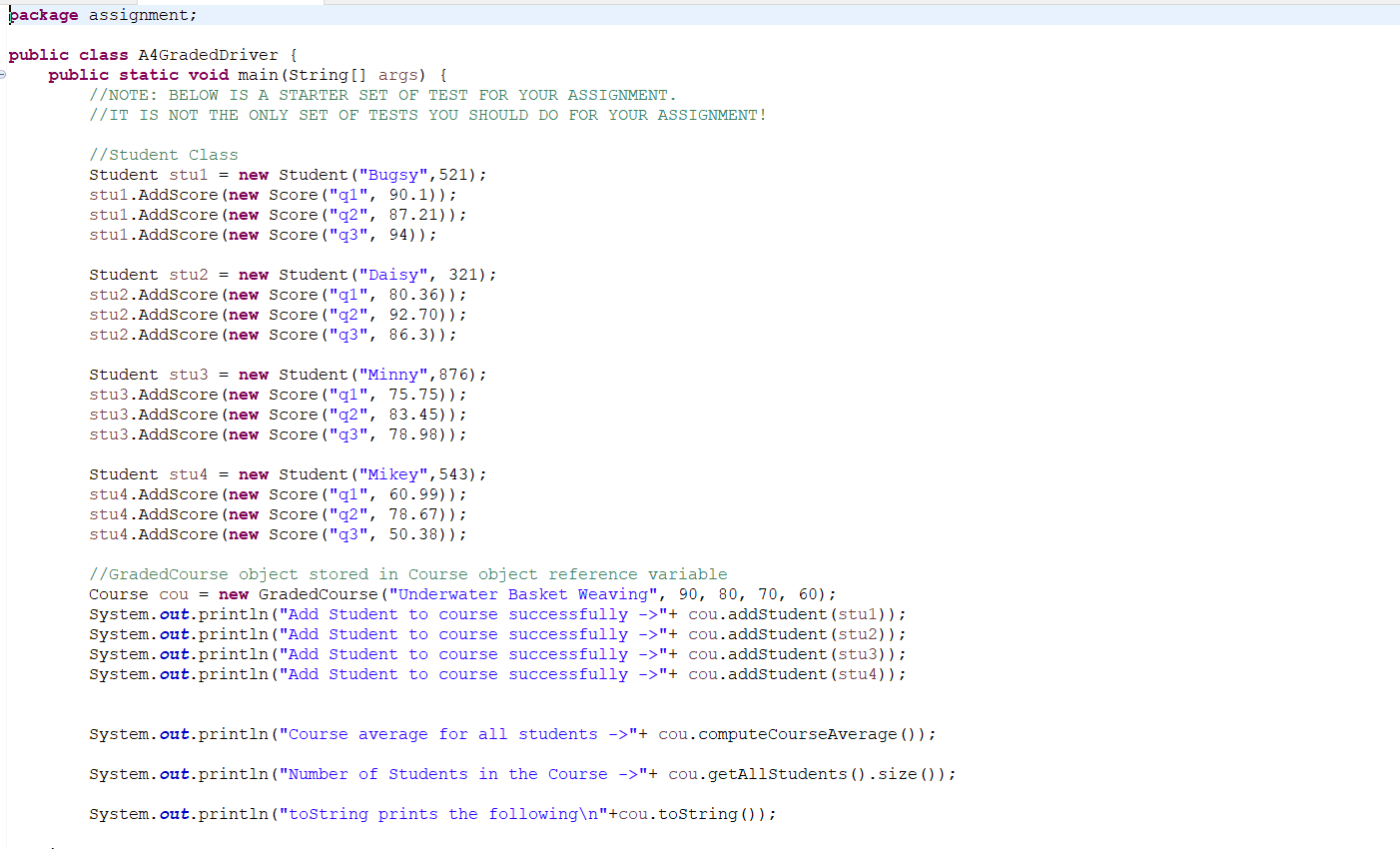Image resolution: width=1400 pixels, height=849 pixels.
Task: Click the 'package' keyword on first line
Action: (44, 15)
